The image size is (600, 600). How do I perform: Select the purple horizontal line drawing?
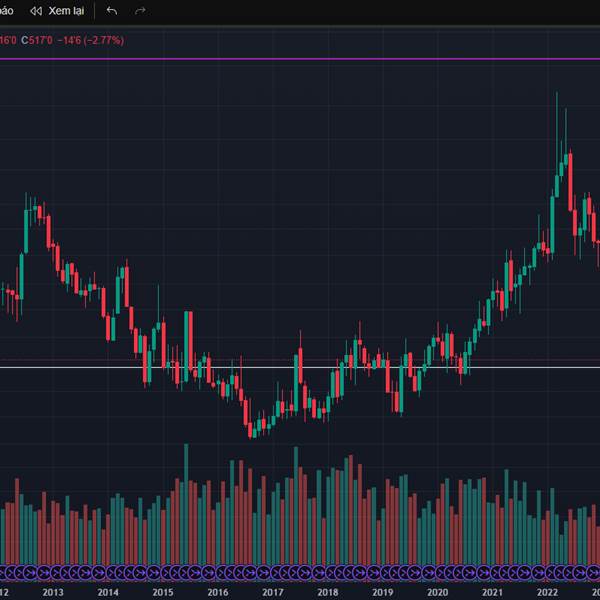[300, 59]
